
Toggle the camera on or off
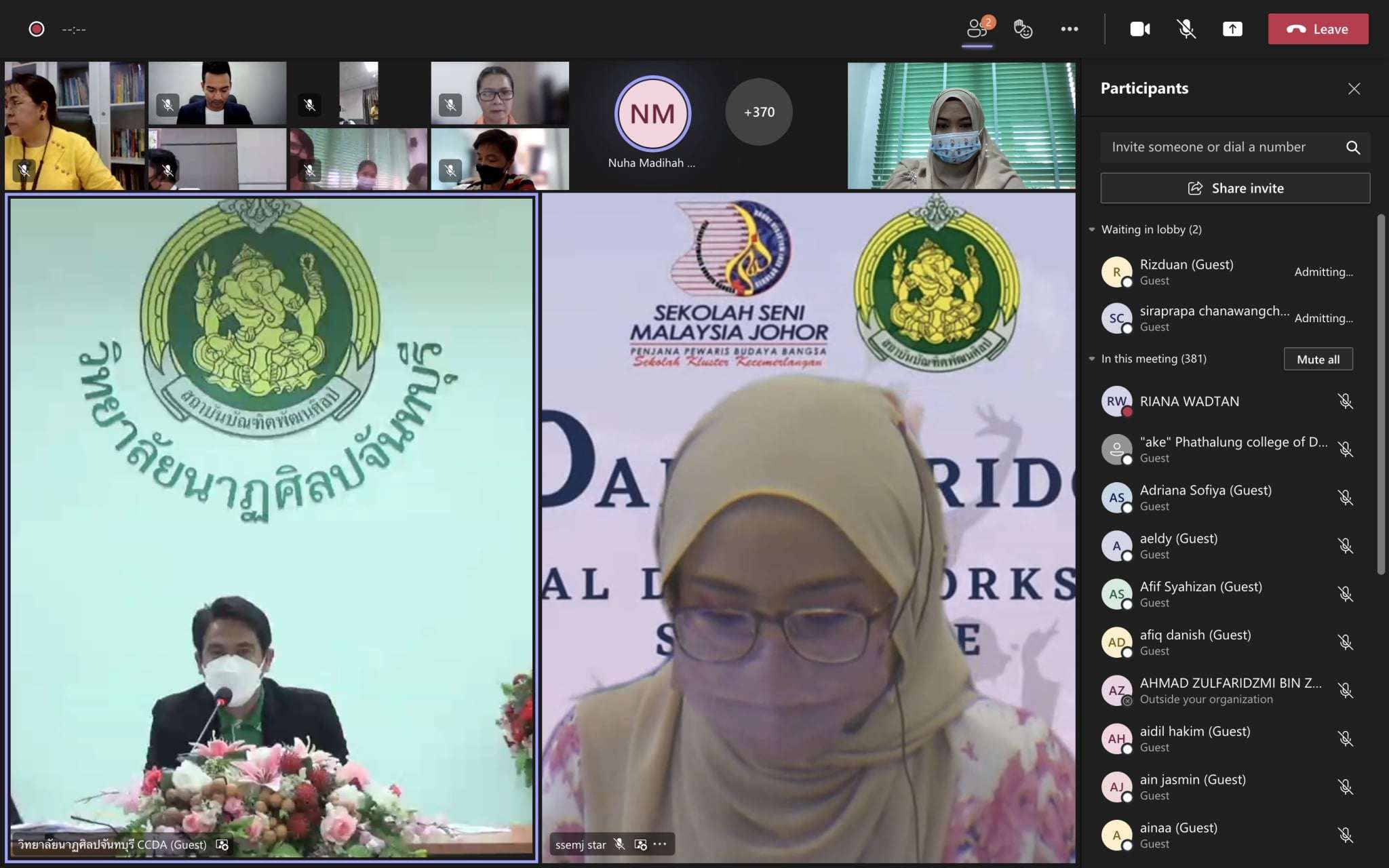point(1139,29)
